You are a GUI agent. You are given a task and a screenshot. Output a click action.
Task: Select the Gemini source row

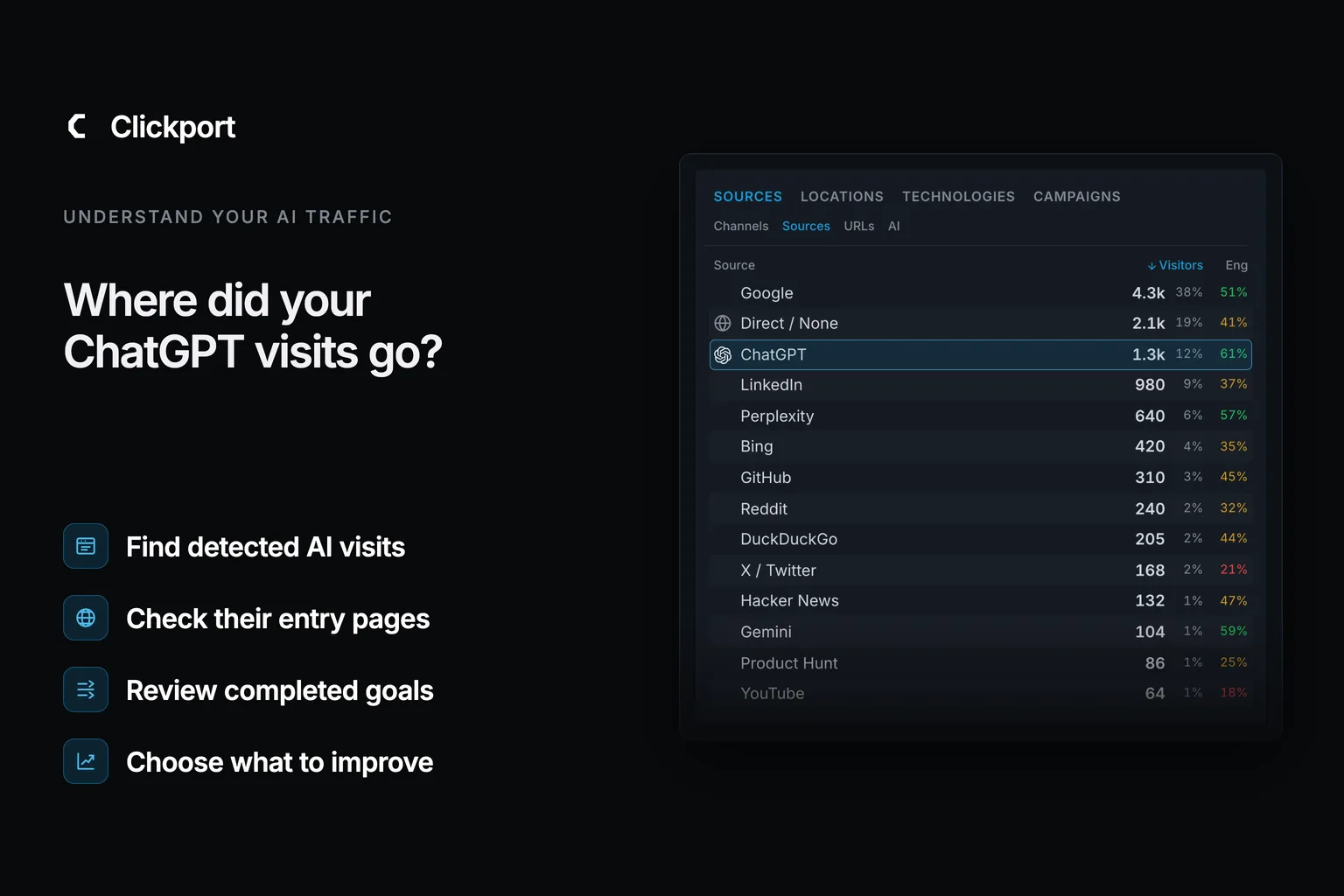pos(981,632)
